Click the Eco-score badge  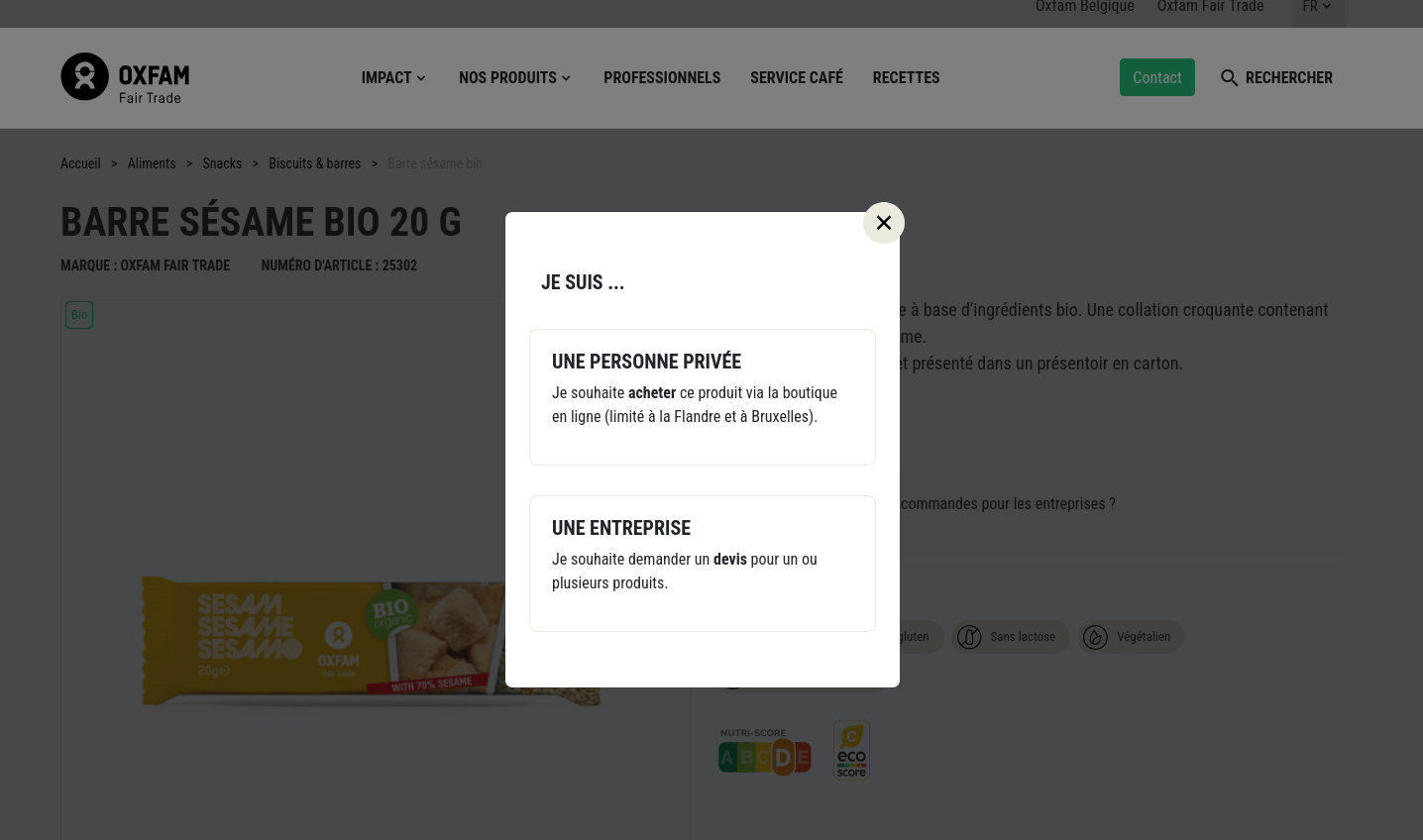point(851,750)
